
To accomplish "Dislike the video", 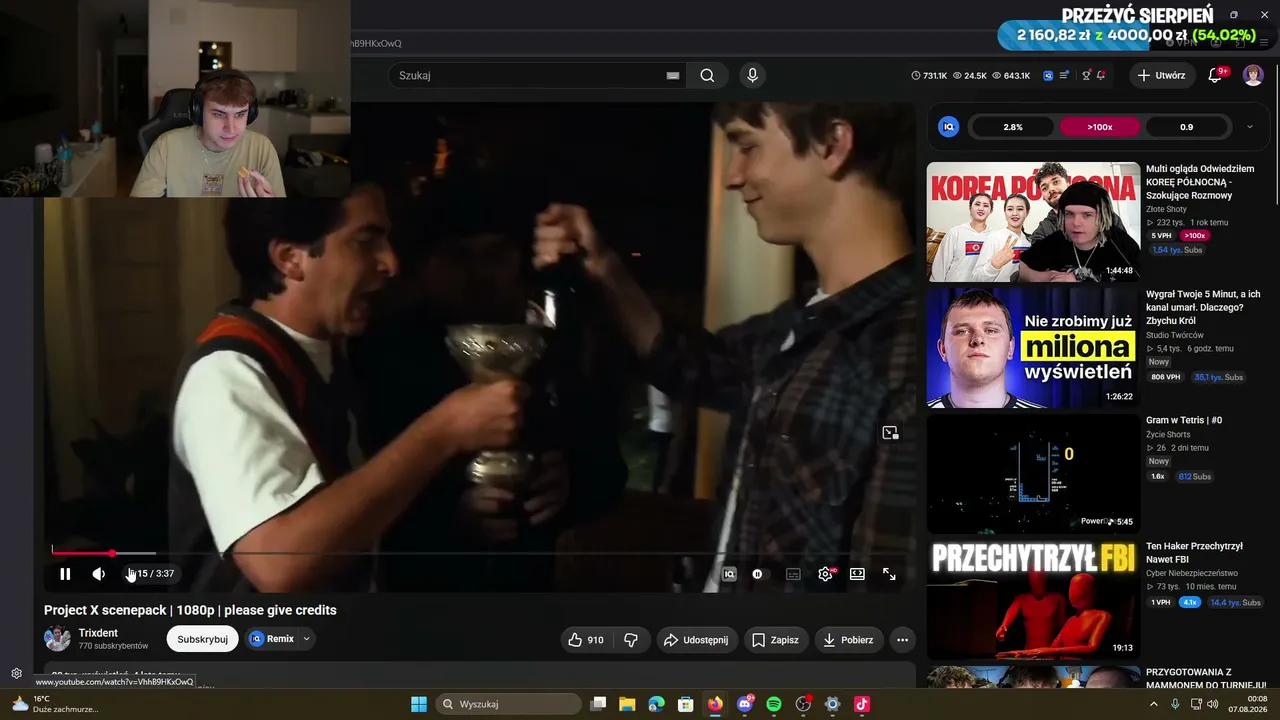I will click(631, 640).
